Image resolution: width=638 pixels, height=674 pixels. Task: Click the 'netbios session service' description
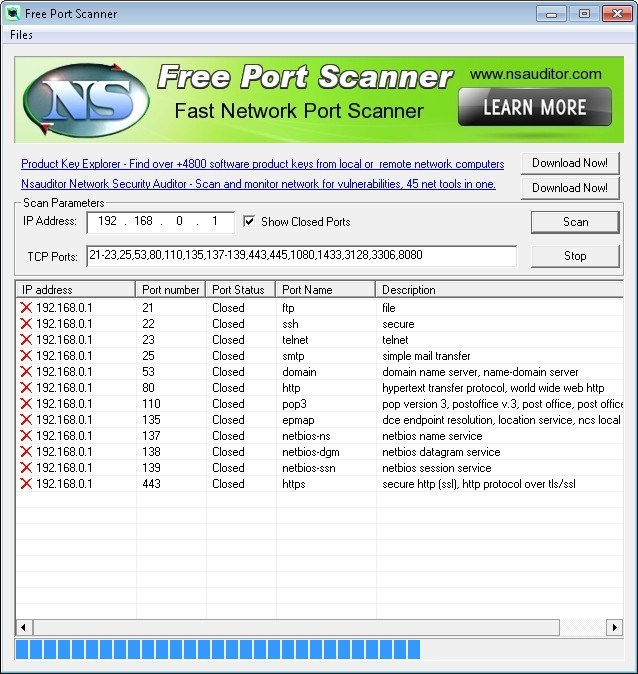click(436, 468)
